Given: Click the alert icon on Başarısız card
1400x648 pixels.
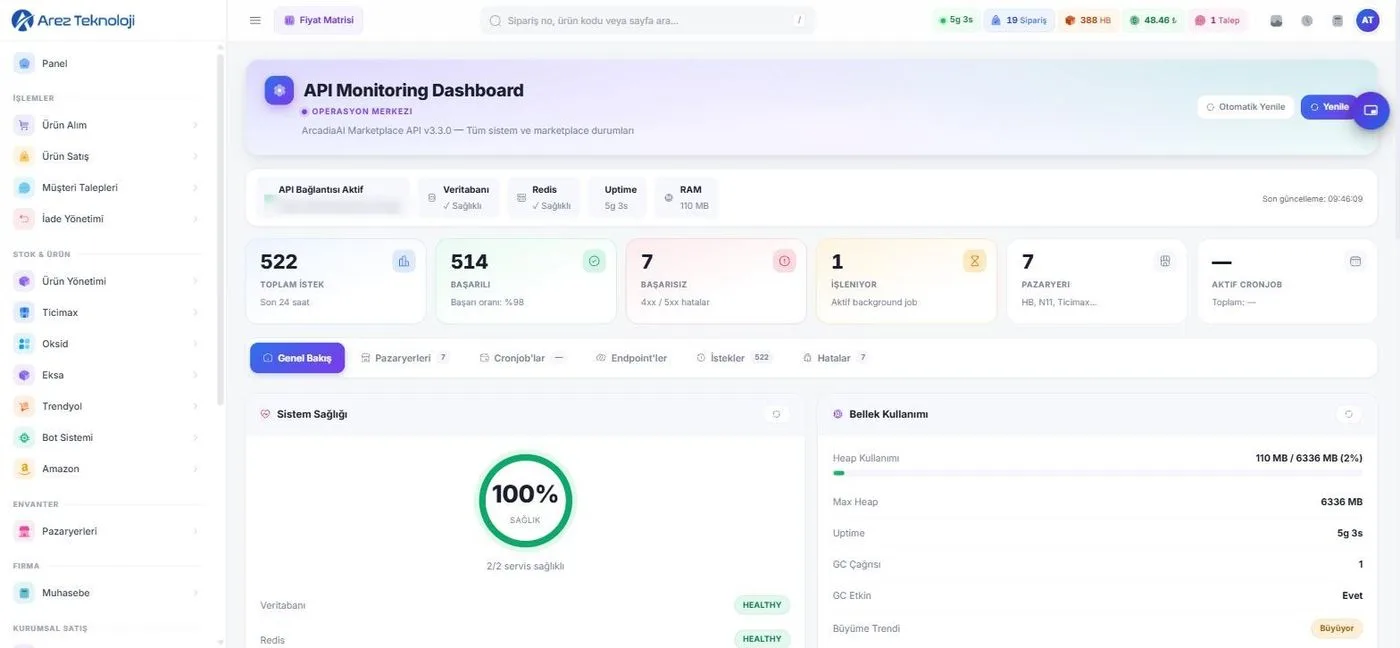Looking at the screenshot, I should [x=784, y=261].
